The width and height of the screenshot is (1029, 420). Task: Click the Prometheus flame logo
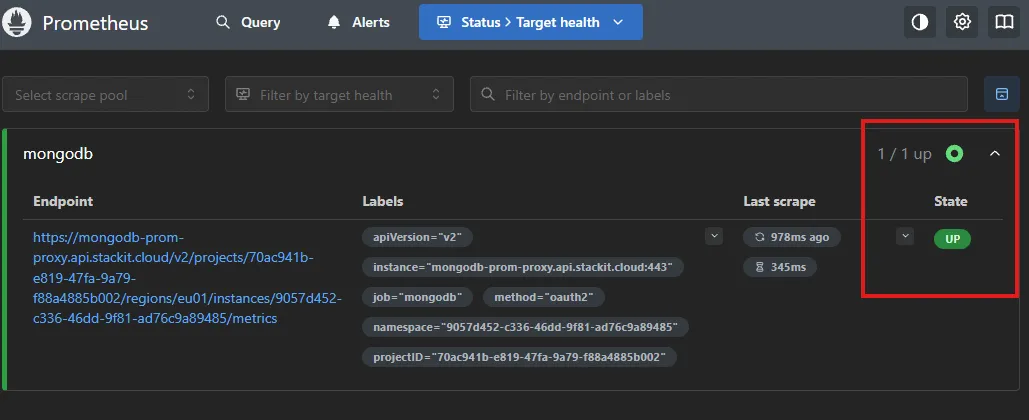tap(16, 23)
